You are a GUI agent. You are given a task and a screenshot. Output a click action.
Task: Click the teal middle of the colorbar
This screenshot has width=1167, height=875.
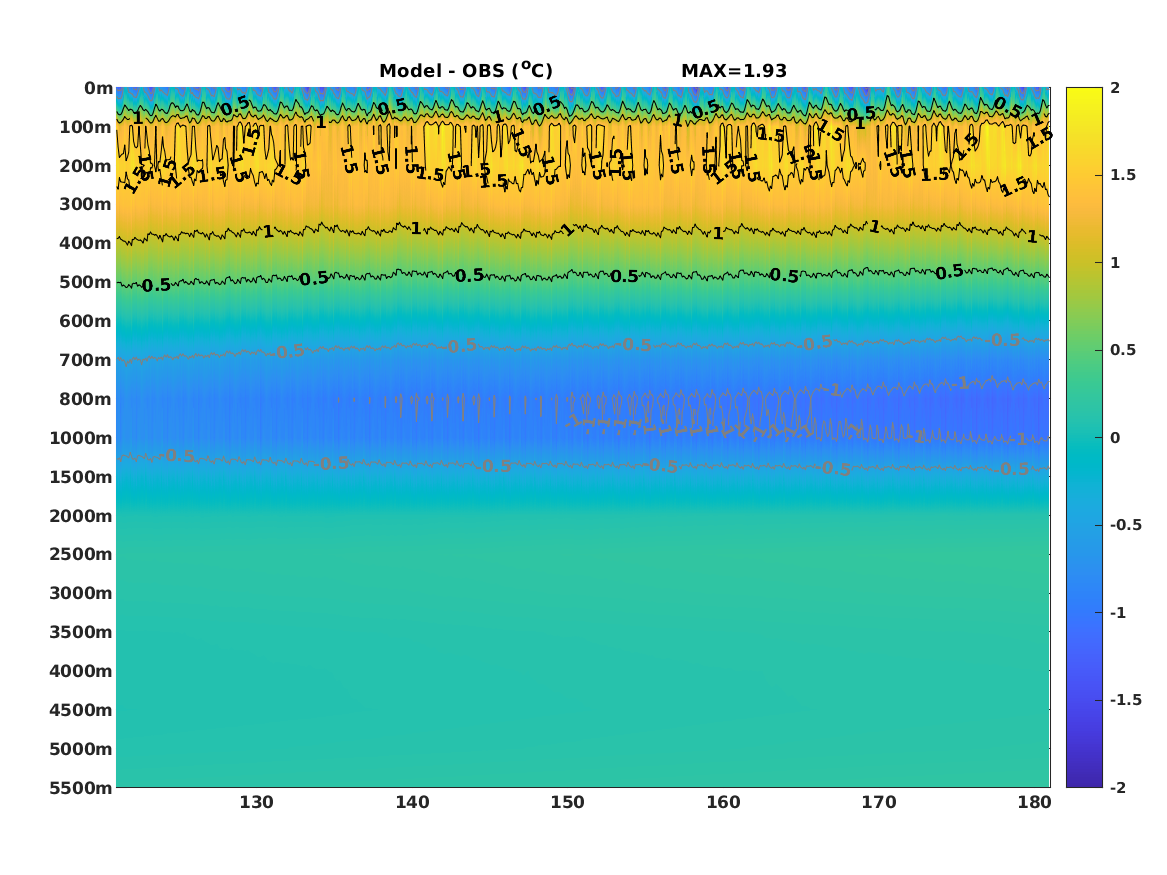tap(1084, 438)
